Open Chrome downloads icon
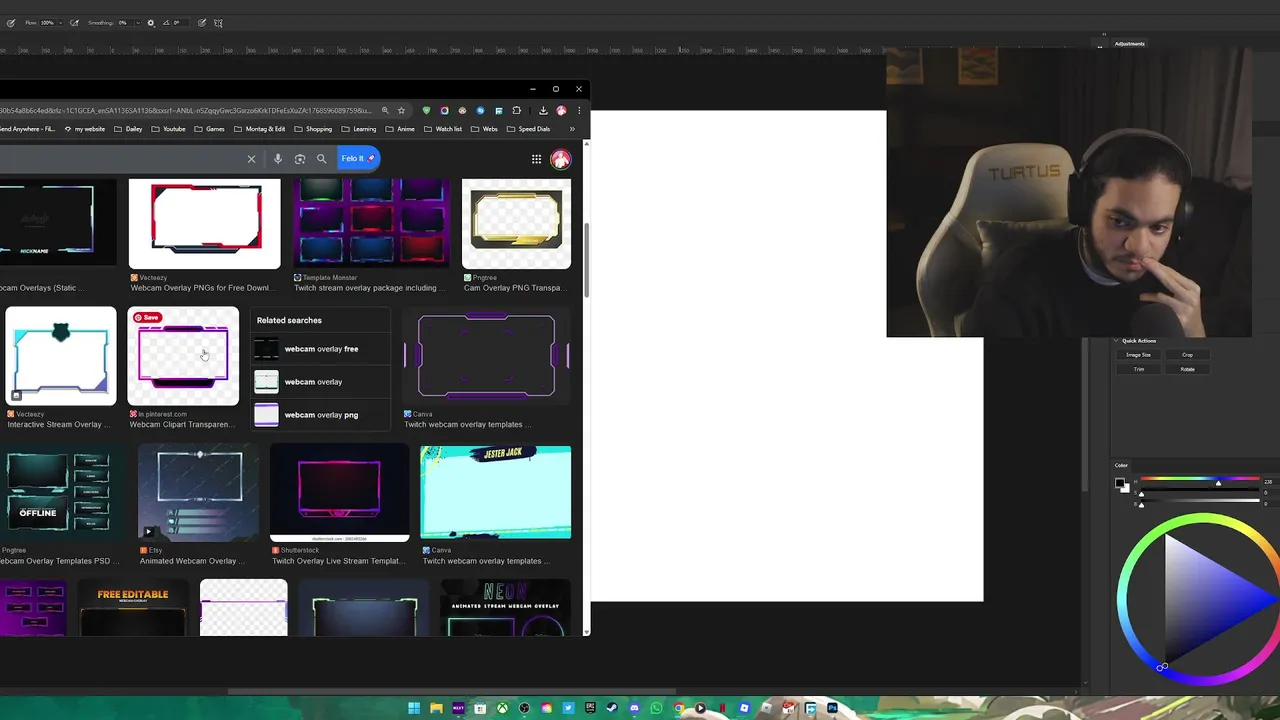This screenshot has height=720, width=1280. [x=543, y=110]
